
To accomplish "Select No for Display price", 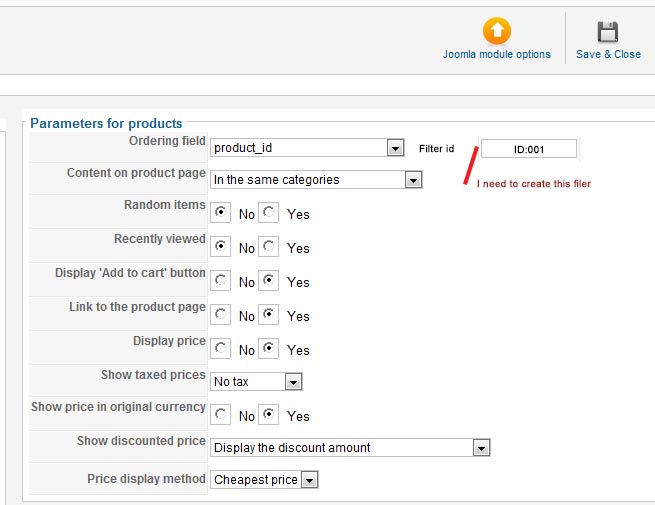I will click(221, 348).
